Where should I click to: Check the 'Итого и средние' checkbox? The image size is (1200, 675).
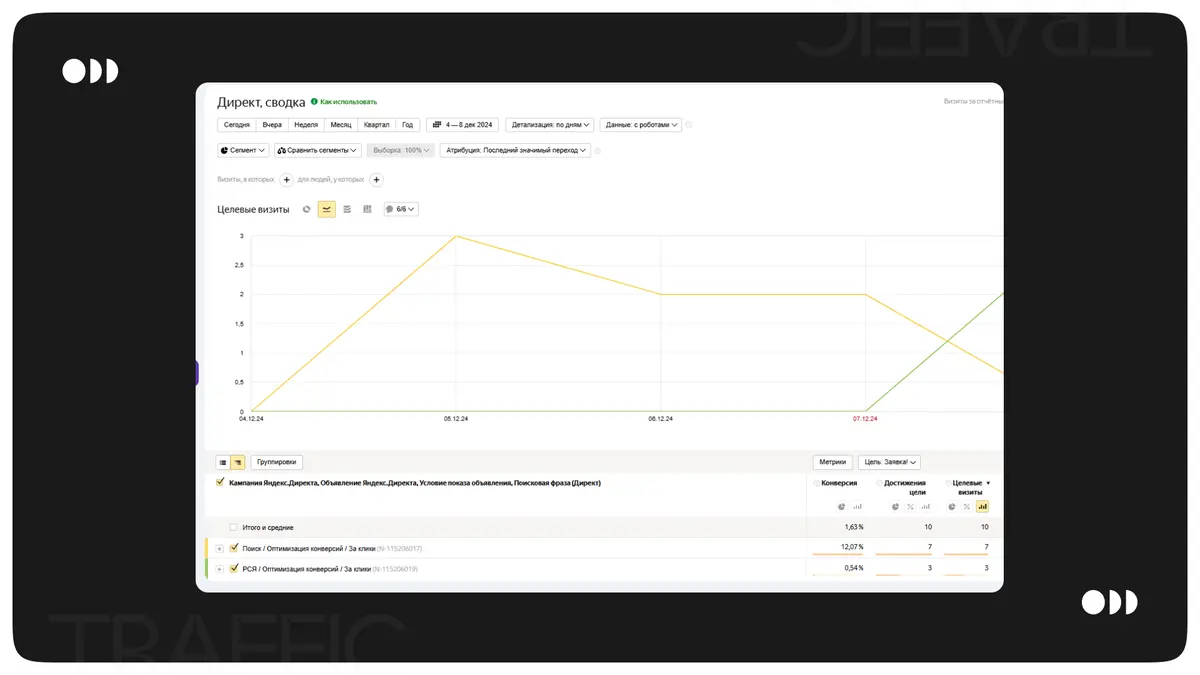tap(234, 527)
